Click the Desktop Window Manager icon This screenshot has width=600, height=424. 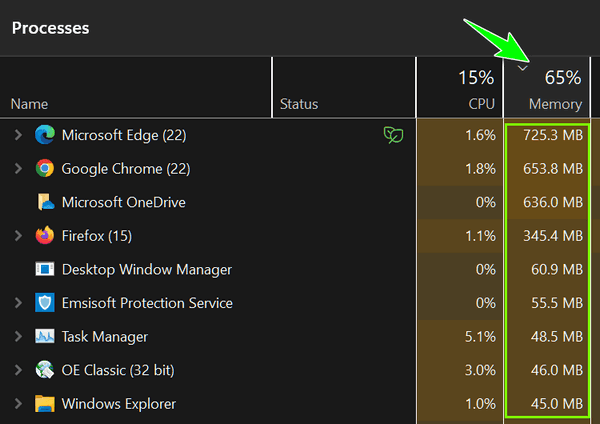(x=45, y=269)
